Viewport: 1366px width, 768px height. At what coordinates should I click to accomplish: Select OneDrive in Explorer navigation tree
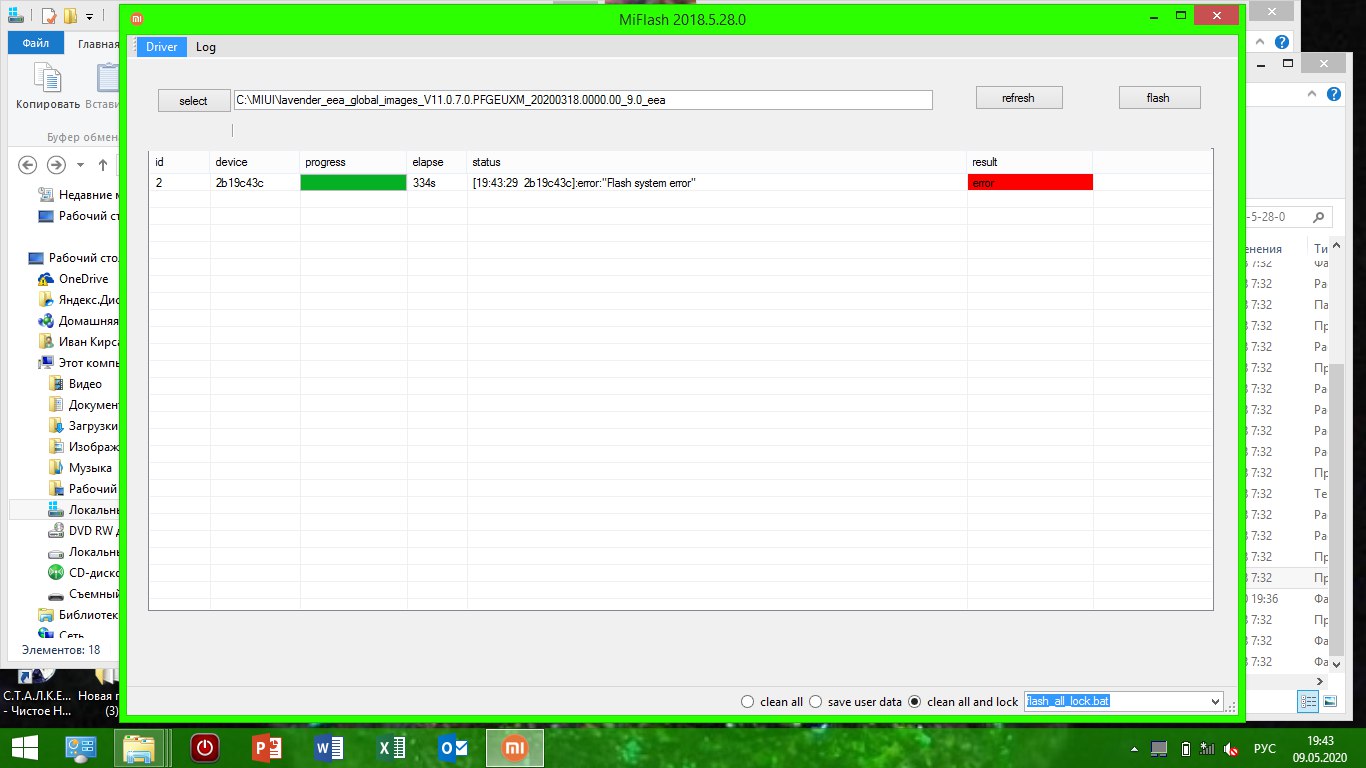coord(83,279)
